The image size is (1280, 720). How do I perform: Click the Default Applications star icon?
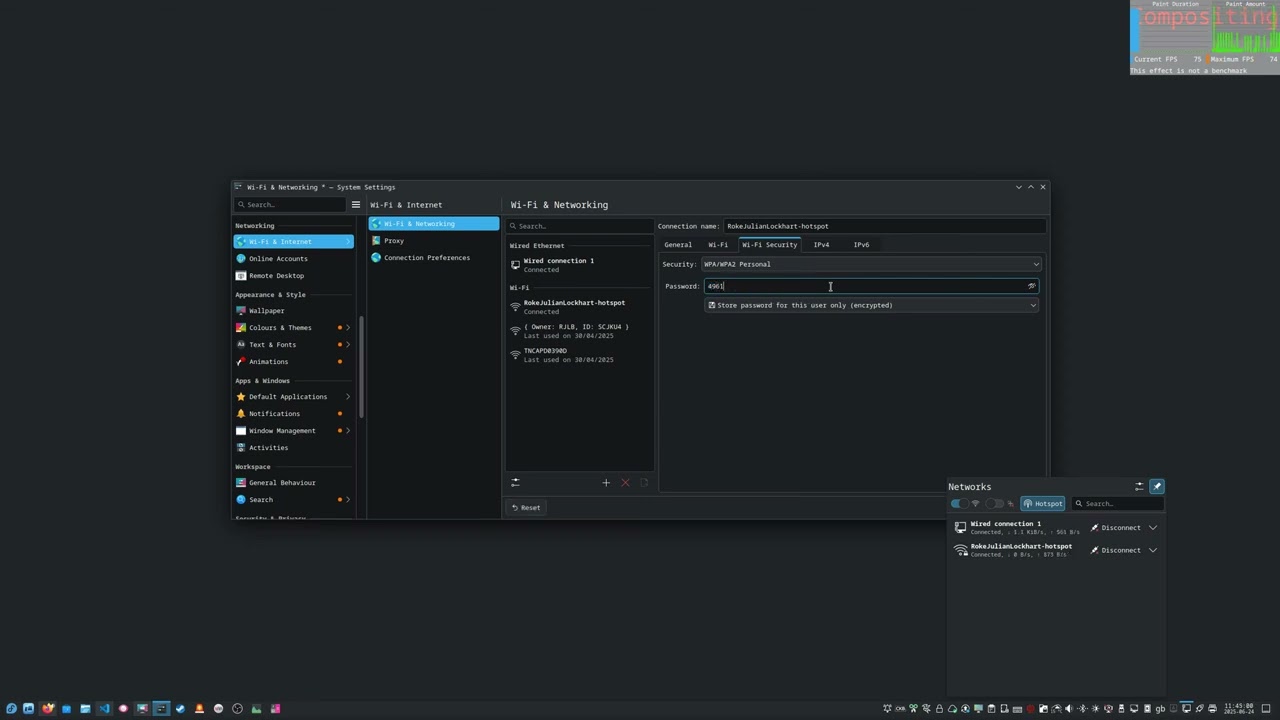click(240, 397)
